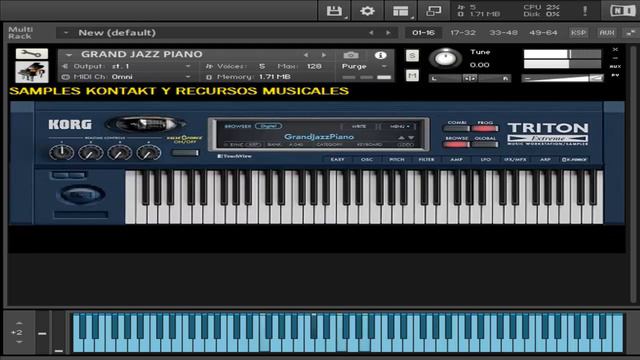
Task: Open the Multi Rack preset dropdown arrow
Action: pyautogui.click(x=66, y=33)
